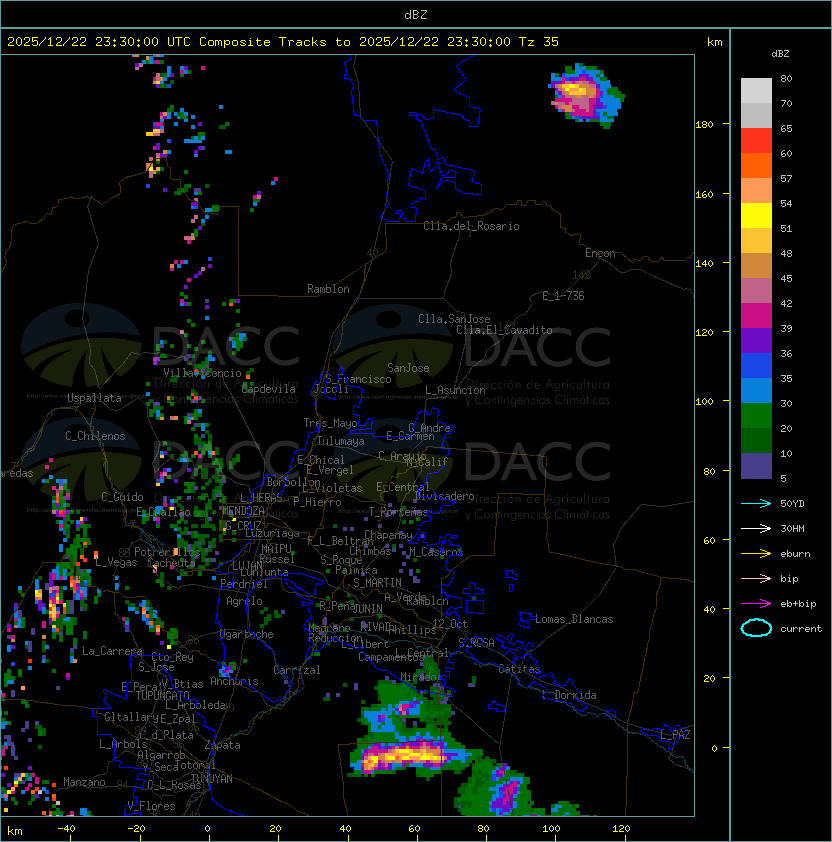Image resolution: width=832 pixels, height=842 pixels.
Task: Click the cyan 'current' ellipse symbol
Action: pos(756,628)
